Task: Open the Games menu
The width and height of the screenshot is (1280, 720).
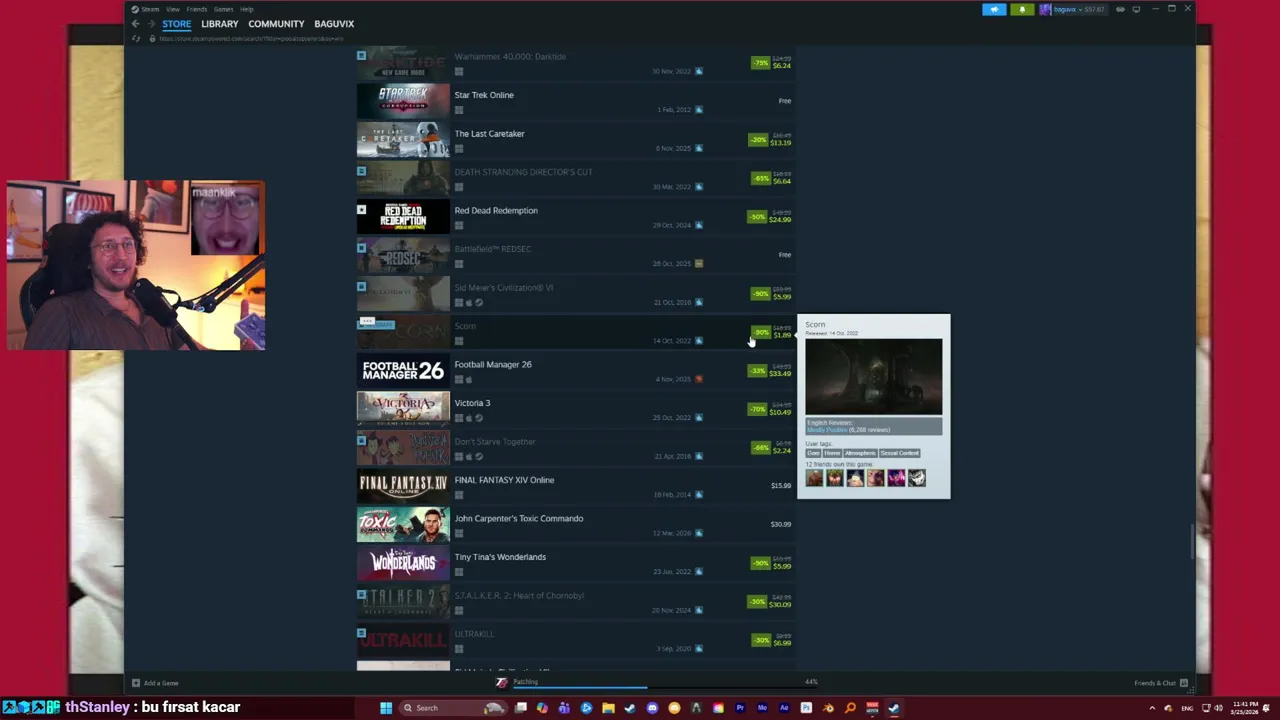Action: (x=224, y=9)
